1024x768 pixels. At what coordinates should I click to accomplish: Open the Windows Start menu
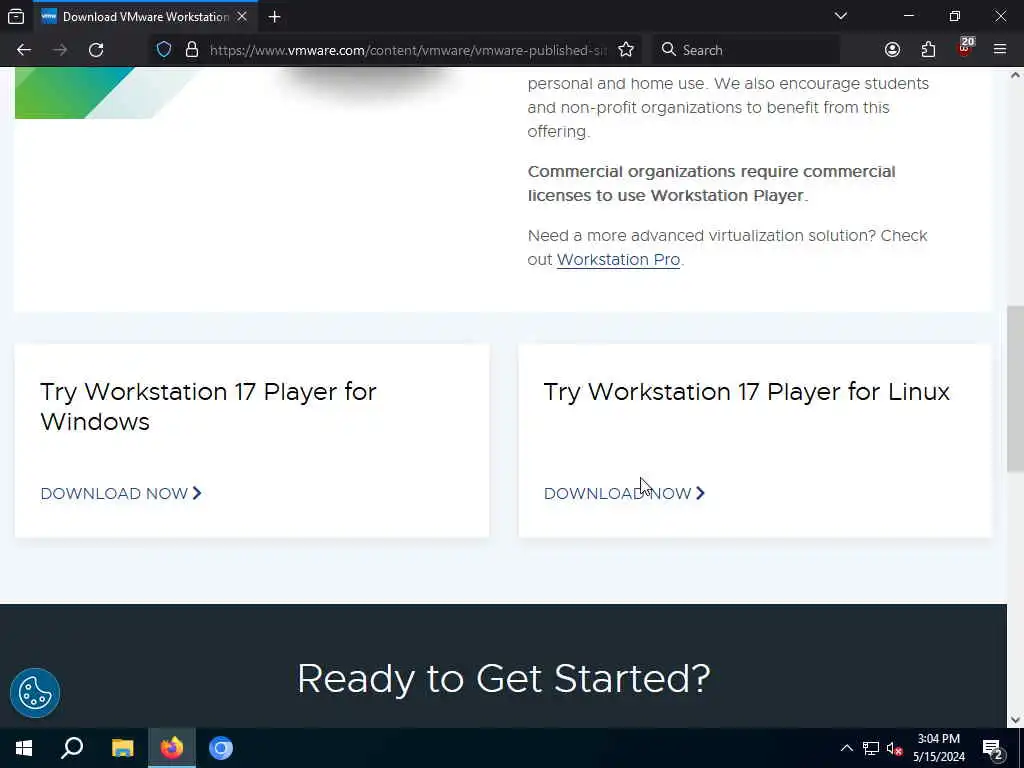click(24, 748)
